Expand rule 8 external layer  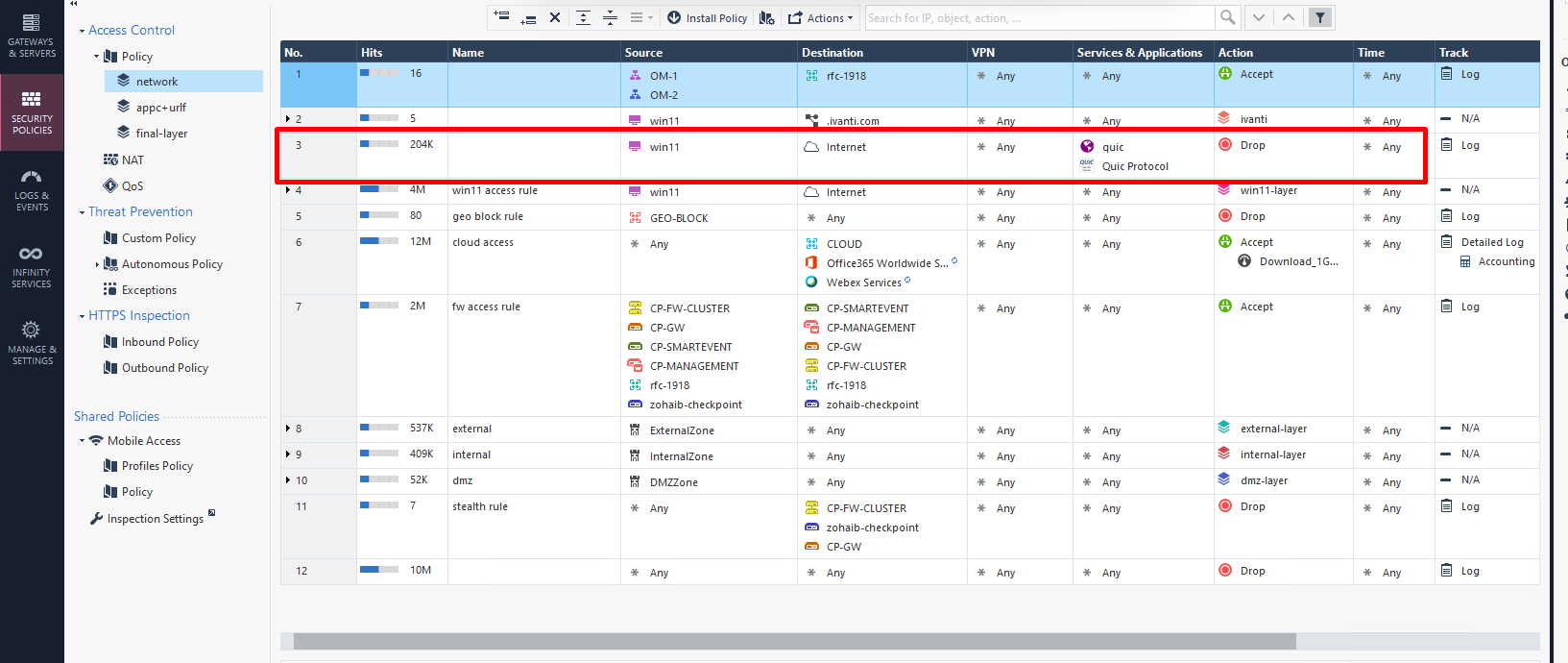click(288, 429)
